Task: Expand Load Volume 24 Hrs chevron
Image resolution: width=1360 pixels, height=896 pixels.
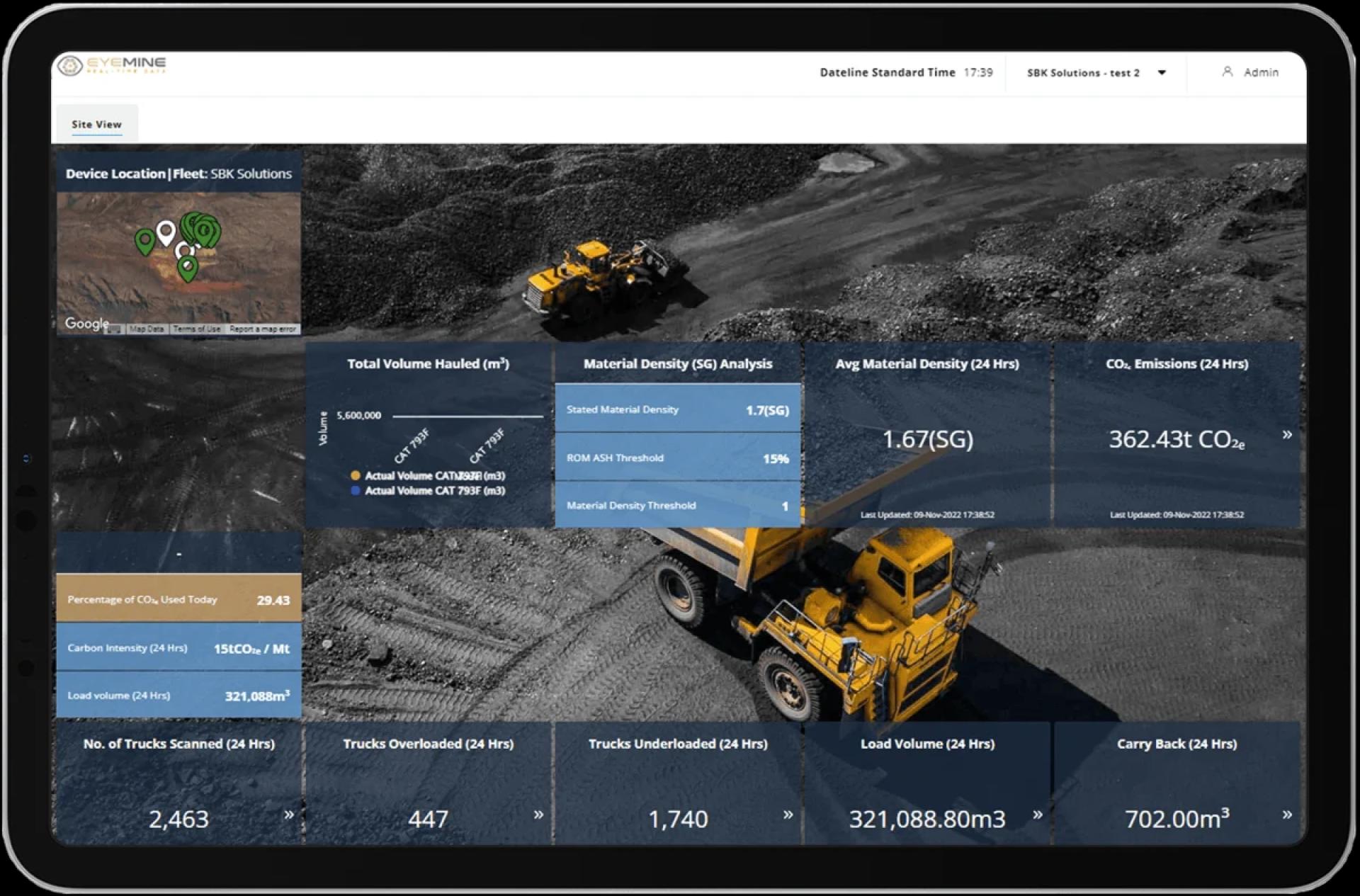Action: point(1038,815)
